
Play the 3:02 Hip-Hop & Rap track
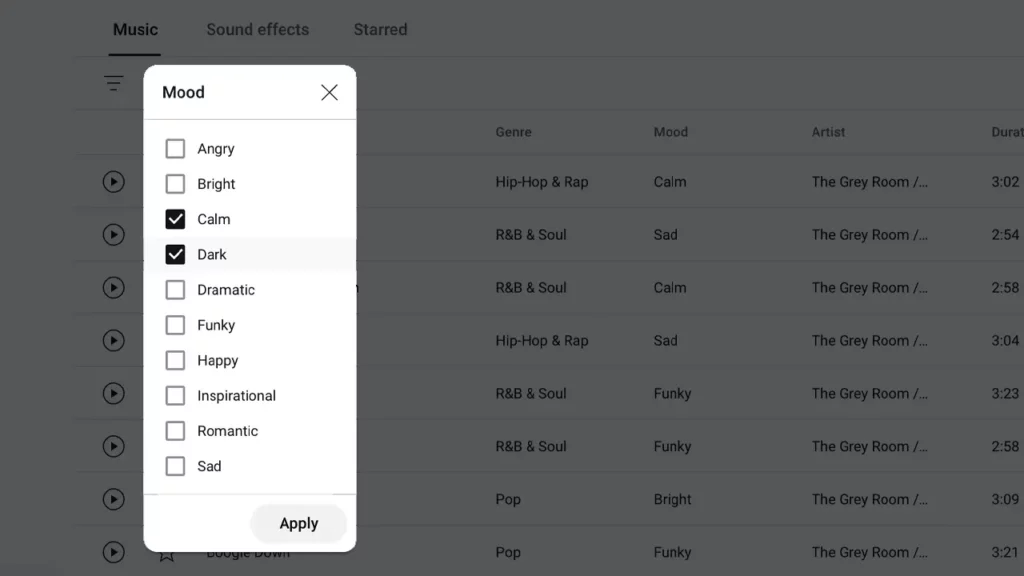(x=114, y=182)
